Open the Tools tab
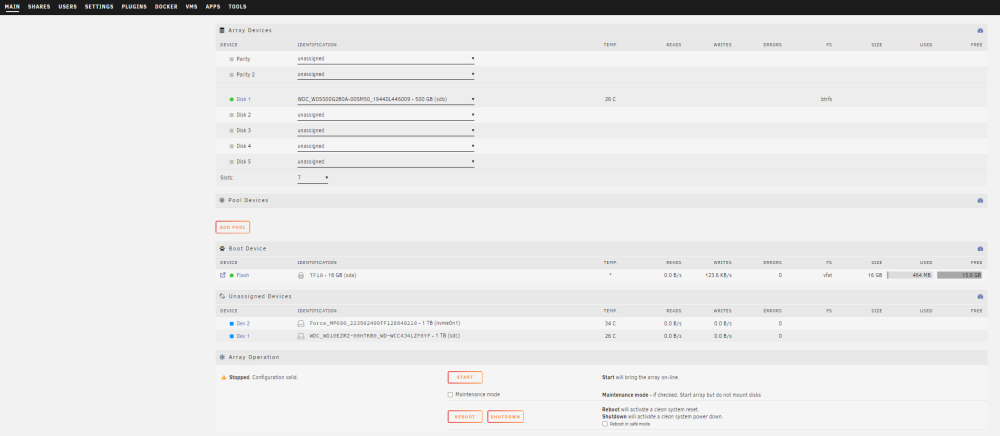The image size is (1000, 436). [237, 7]
